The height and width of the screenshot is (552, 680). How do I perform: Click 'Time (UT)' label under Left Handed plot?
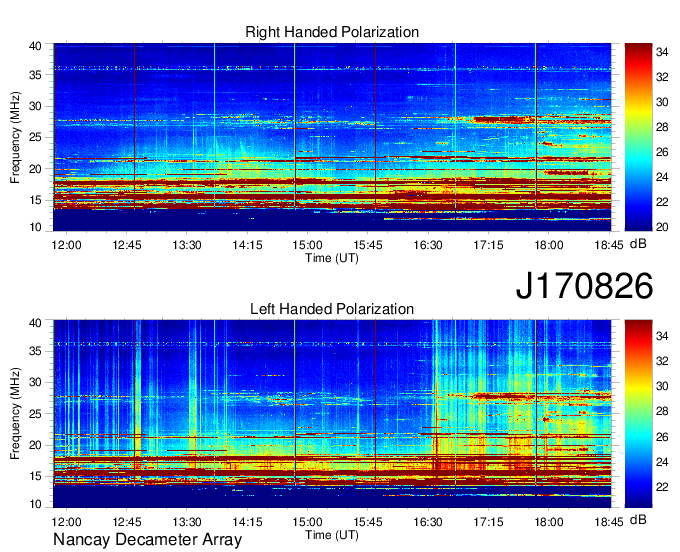(x=332, y=535)
